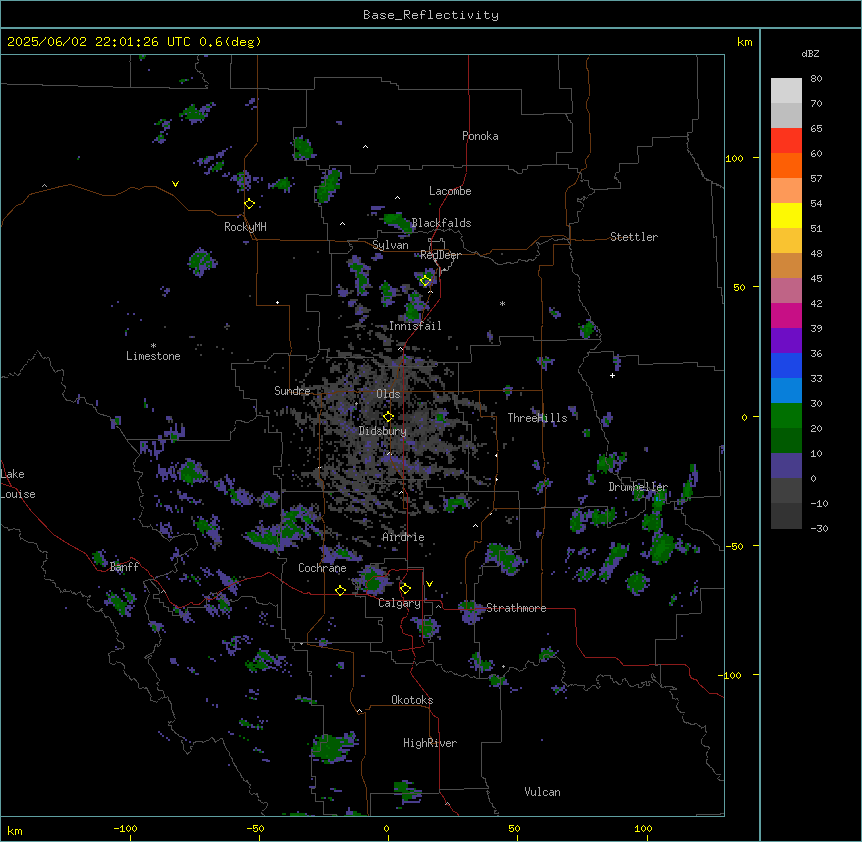Click the Limestone label
The image size is (862, 842).
click(x=153, y=356)
